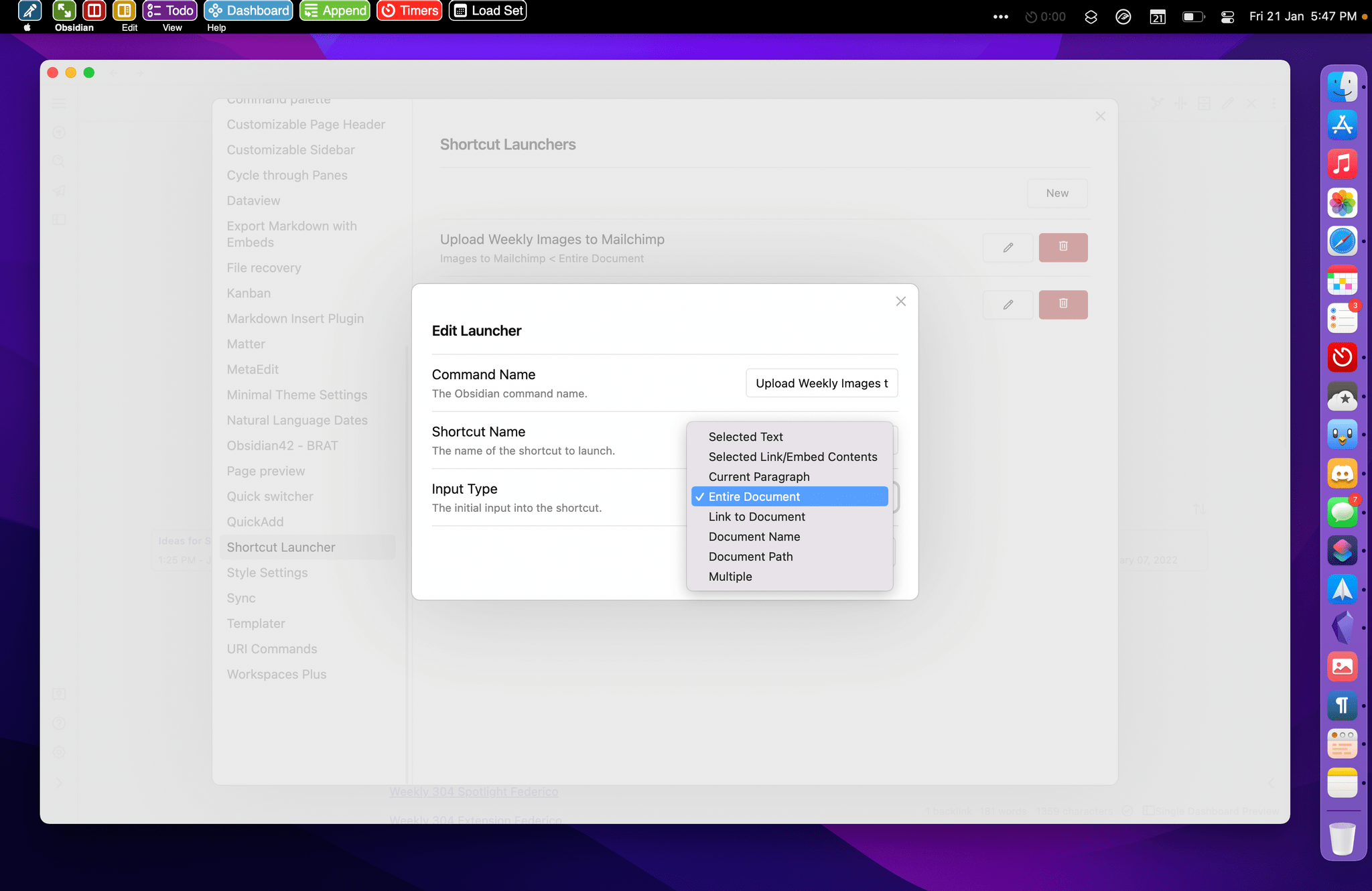Open Dataview plugin settings
This screenshot has height=891, width=1372.
tap(253, 201)
